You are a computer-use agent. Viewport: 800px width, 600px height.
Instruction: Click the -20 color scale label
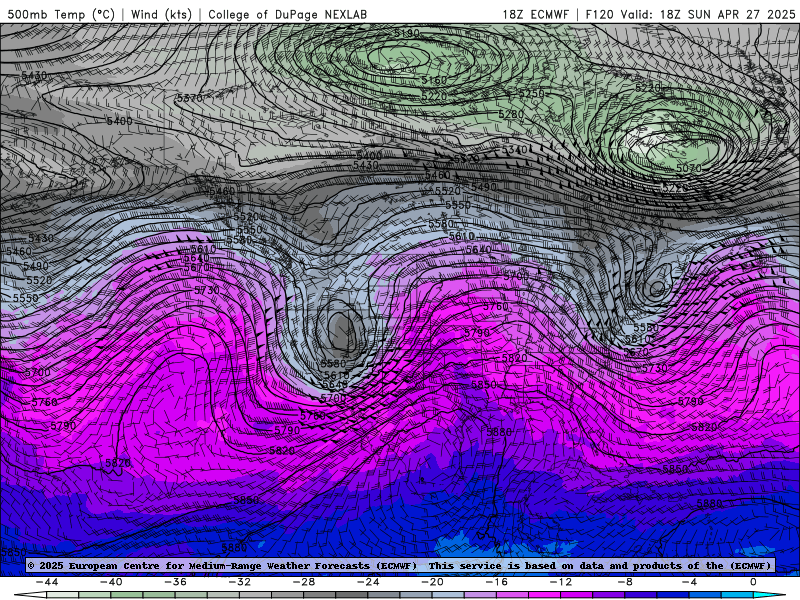tap(433, 582)
